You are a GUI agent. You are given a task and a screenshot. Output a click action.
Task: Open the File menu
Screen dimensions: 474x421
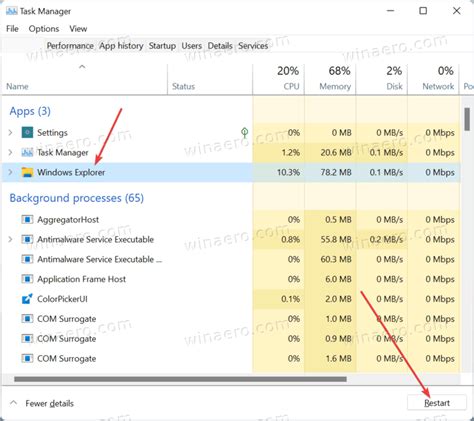coord(12,29)
